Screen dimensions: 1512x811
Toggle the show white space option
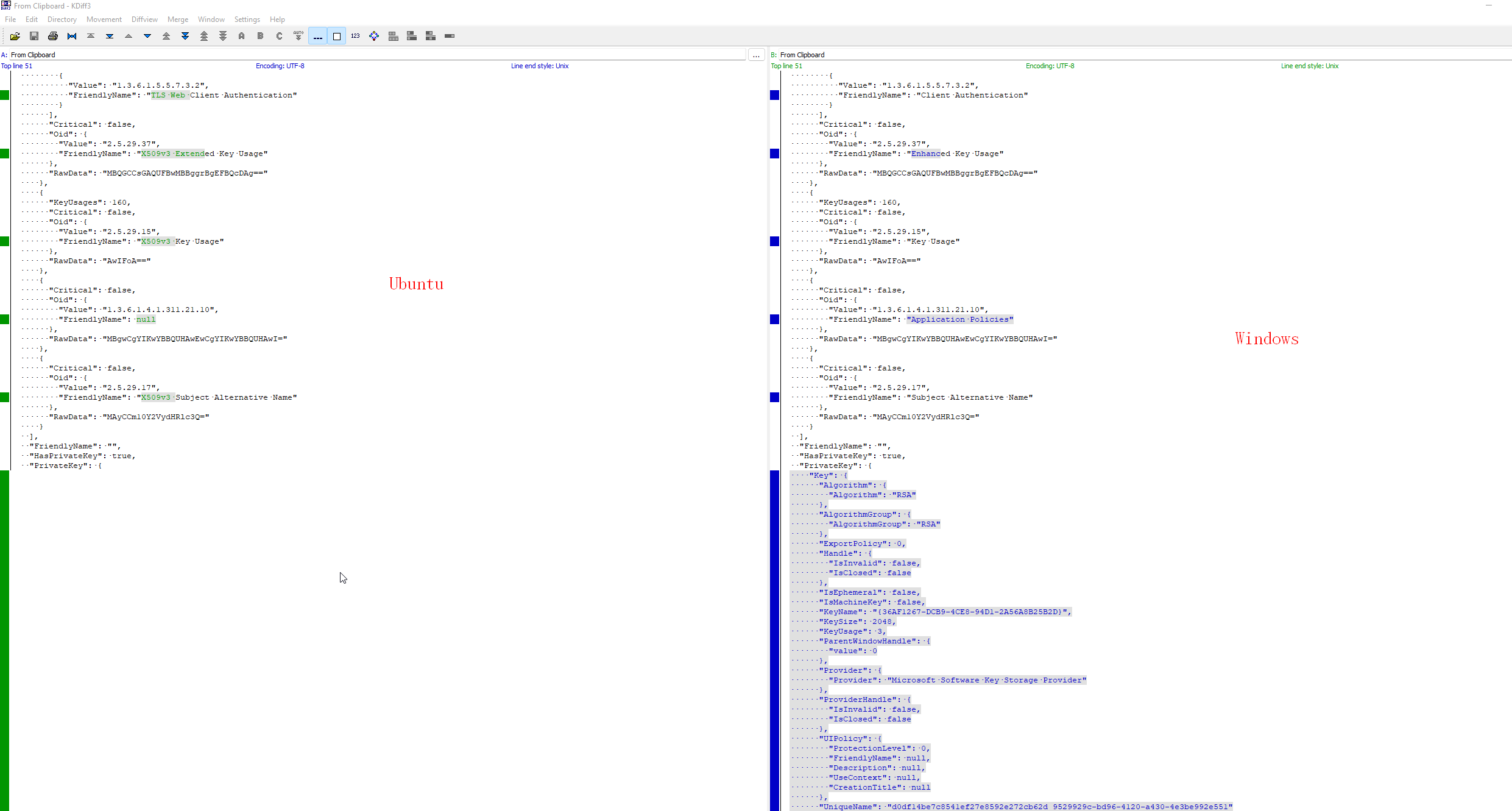[x=336, y=36]
